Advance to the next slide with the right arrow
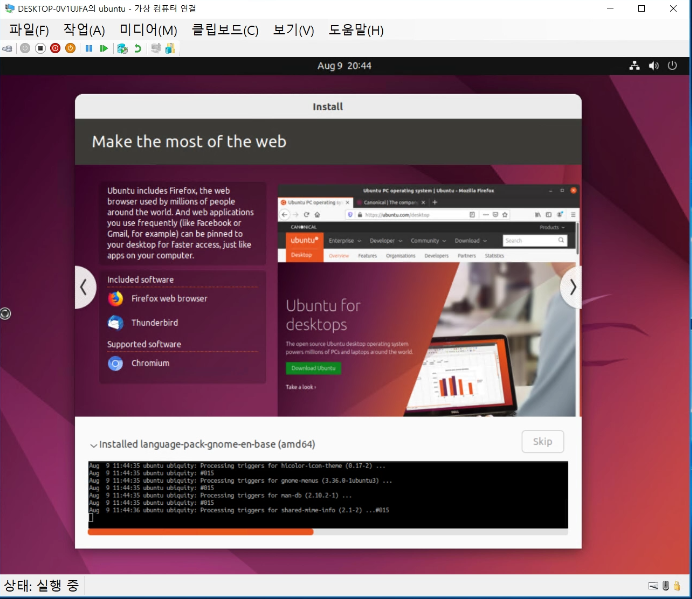 (572, 287)
